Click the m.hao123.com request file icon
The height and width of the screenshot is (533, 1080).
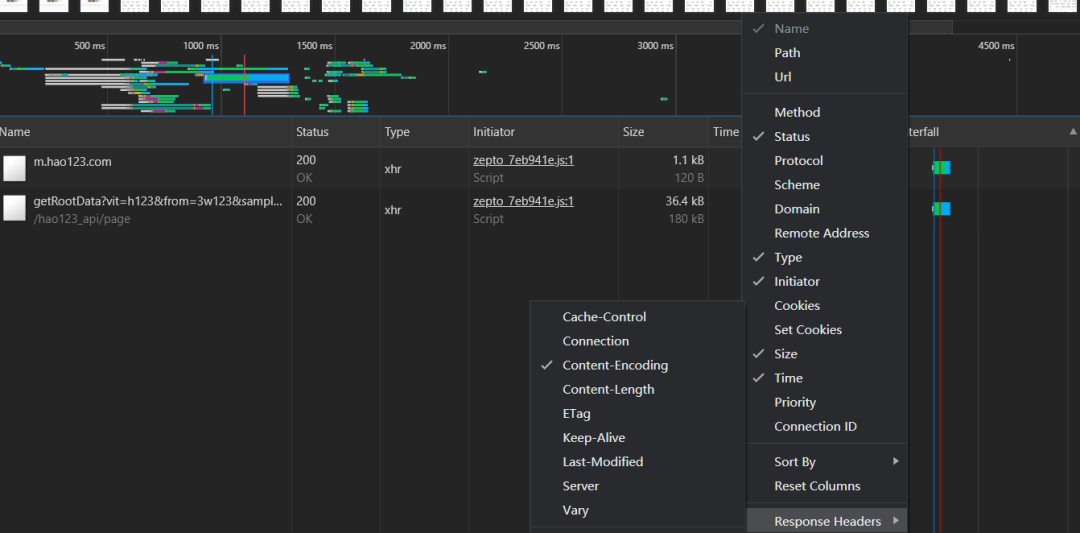[14, 168]
